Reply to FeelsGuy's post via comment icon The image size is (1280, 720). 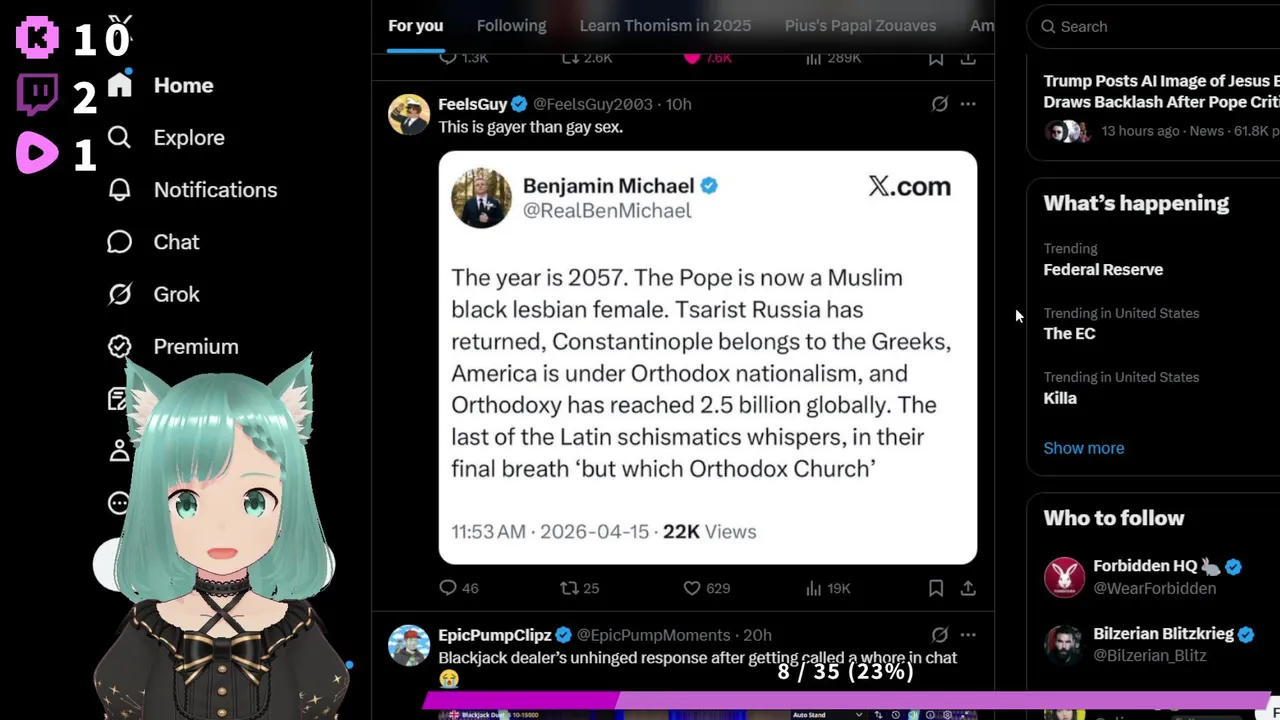pos(448,588)
